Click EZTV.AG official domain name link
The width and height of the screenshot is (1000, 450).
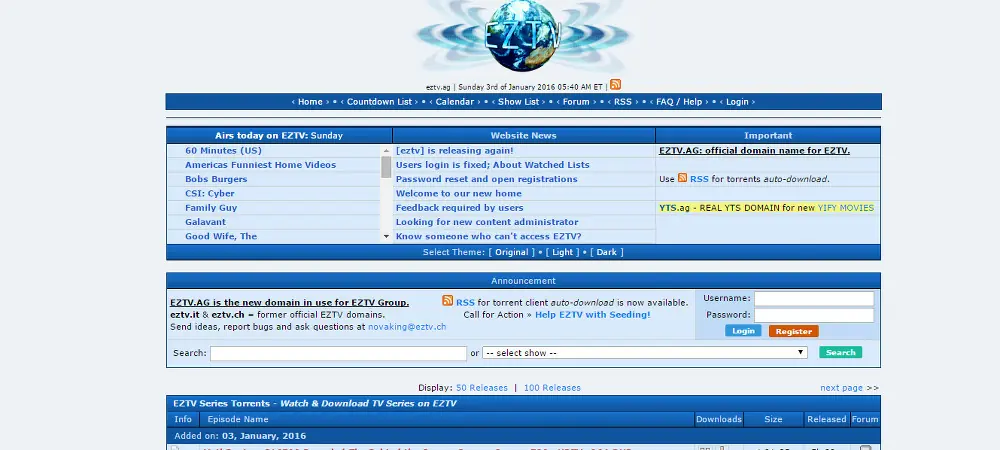[x=754, y=150]
